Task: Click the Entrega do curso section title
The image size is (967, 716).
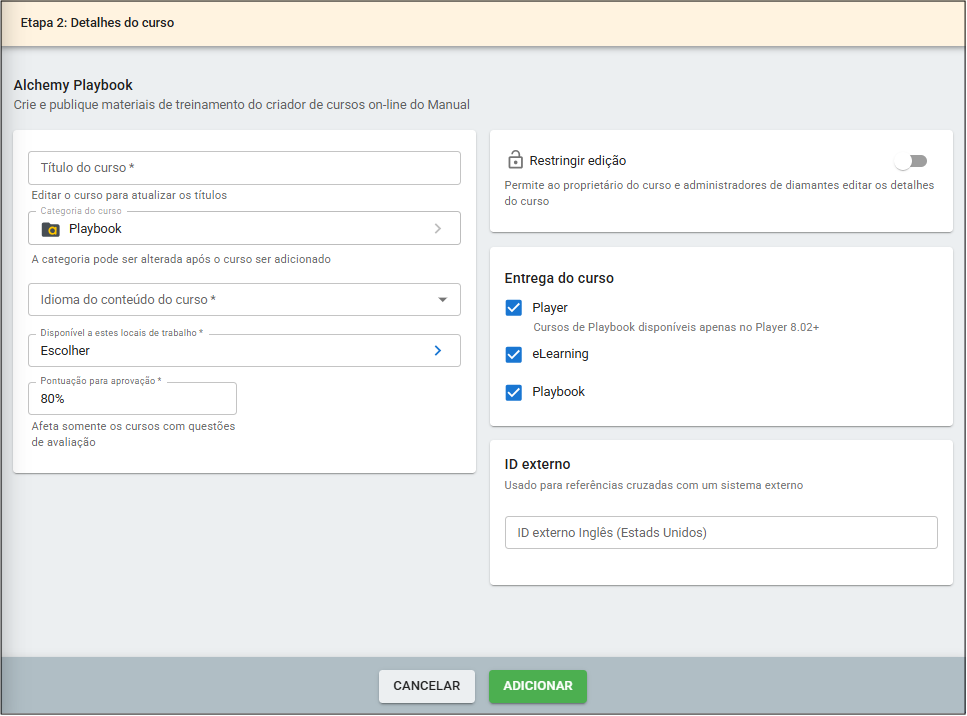Action: pyautogui.click(x=559, y=278)
